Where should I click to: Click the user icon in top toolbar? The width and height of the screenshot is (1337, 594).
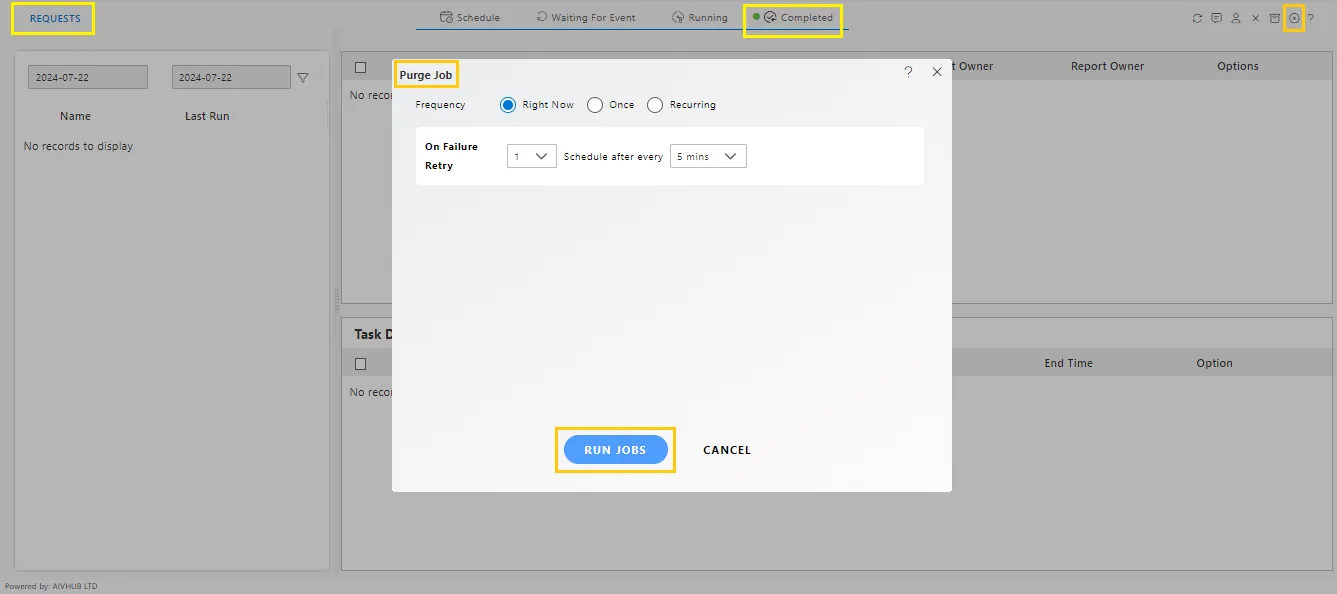click(x=1236, y=18)
